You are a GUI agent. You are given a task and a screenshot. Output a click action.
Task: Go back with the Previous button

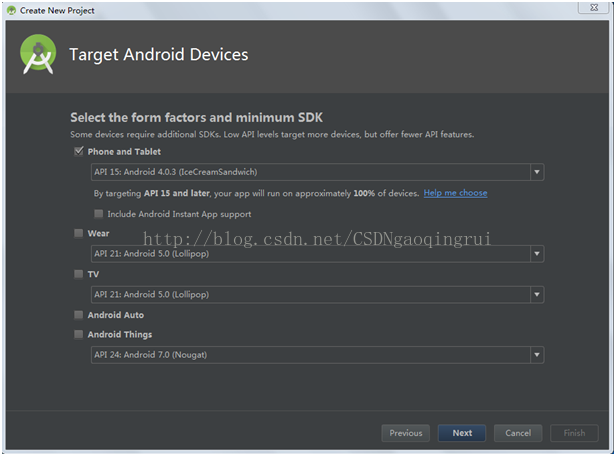point(405,433)
